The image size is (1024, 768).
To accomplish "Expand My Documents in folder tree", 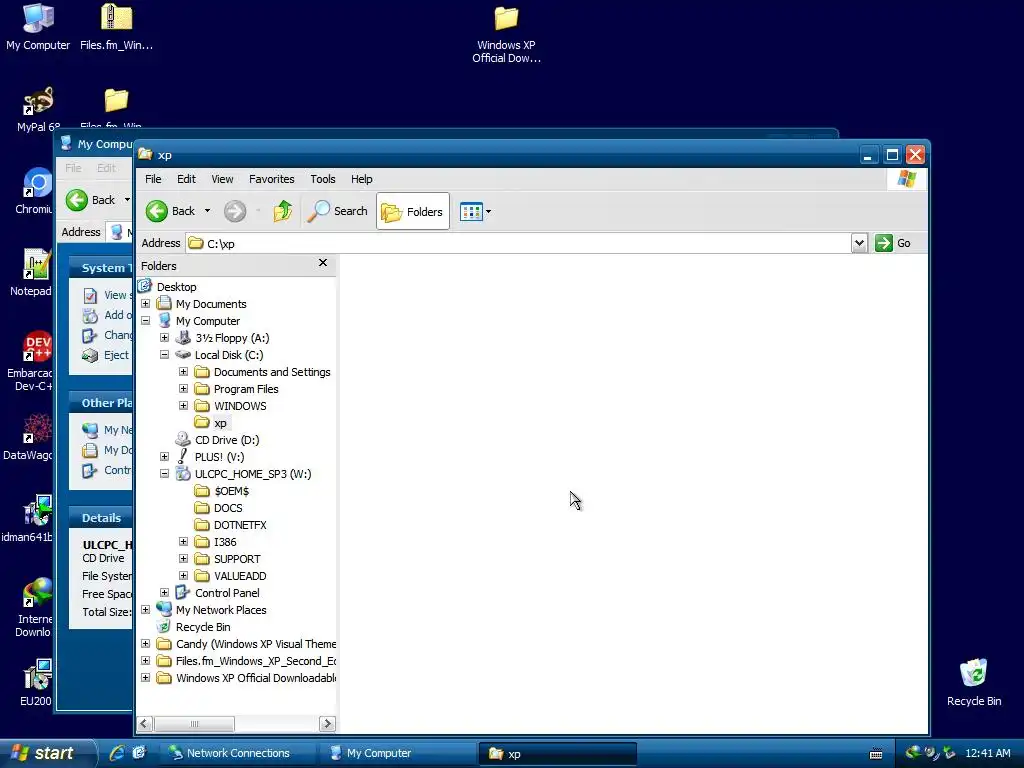I will (x=146, y=304).
